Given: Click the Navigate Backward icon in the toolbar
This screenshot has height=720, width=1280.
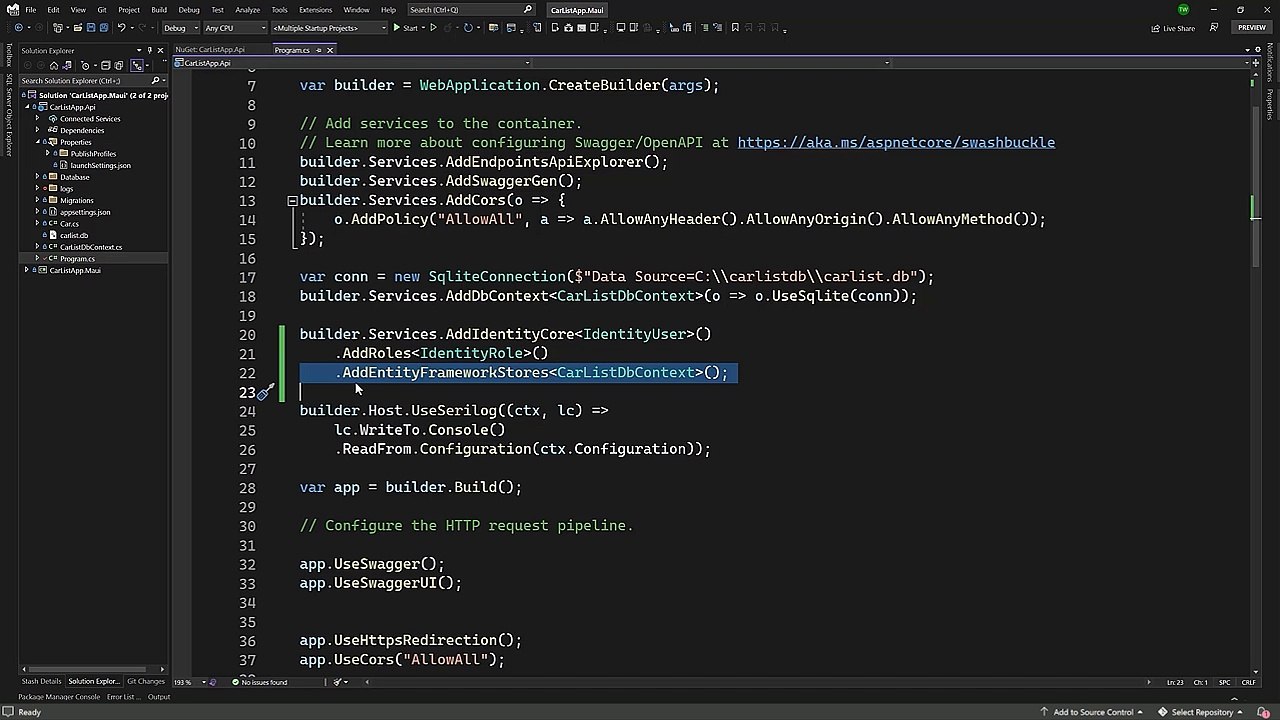Looking at the screenshot, I should tap(19, 28).
